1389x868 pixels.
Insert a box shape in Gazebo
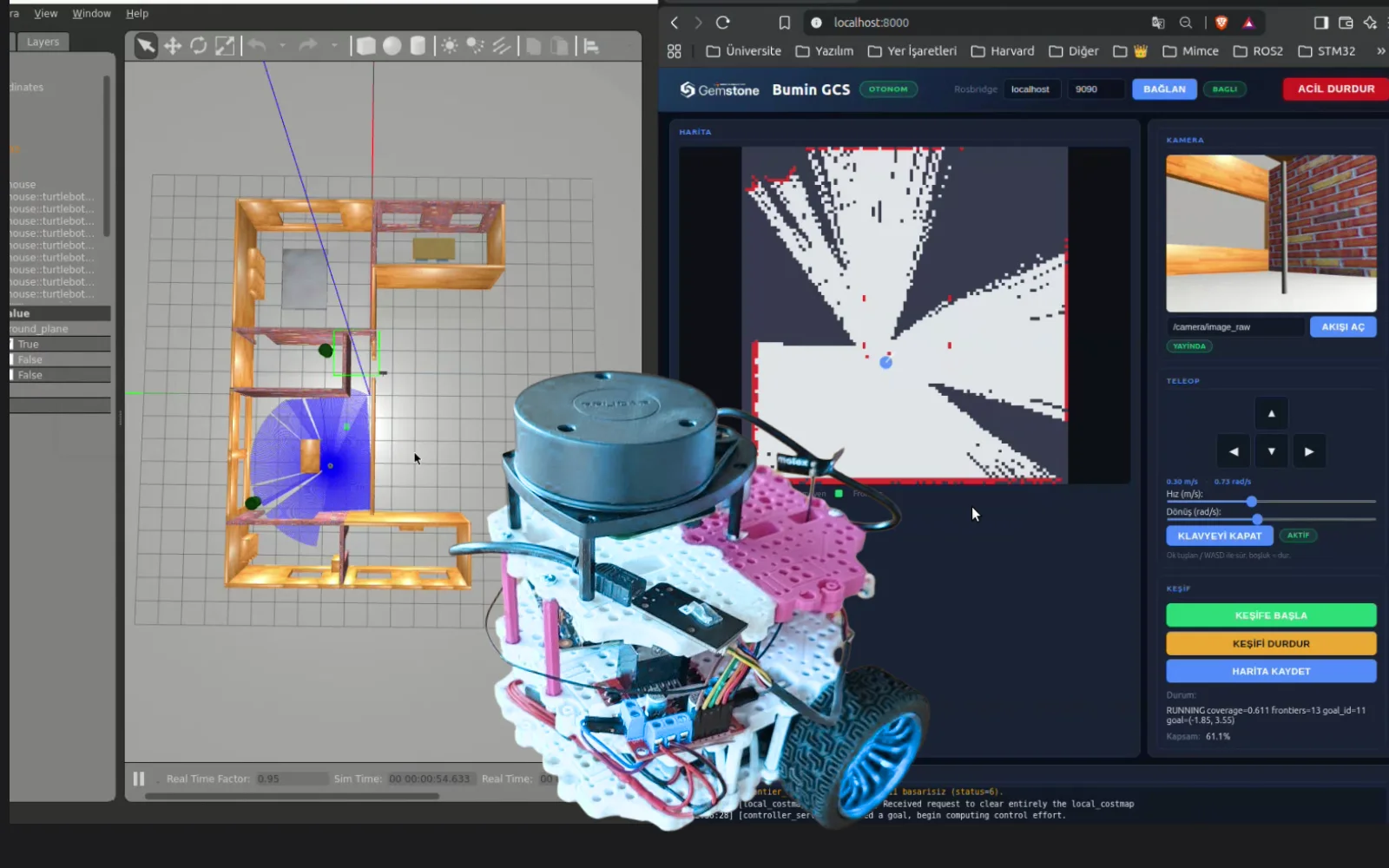(366, 46)
